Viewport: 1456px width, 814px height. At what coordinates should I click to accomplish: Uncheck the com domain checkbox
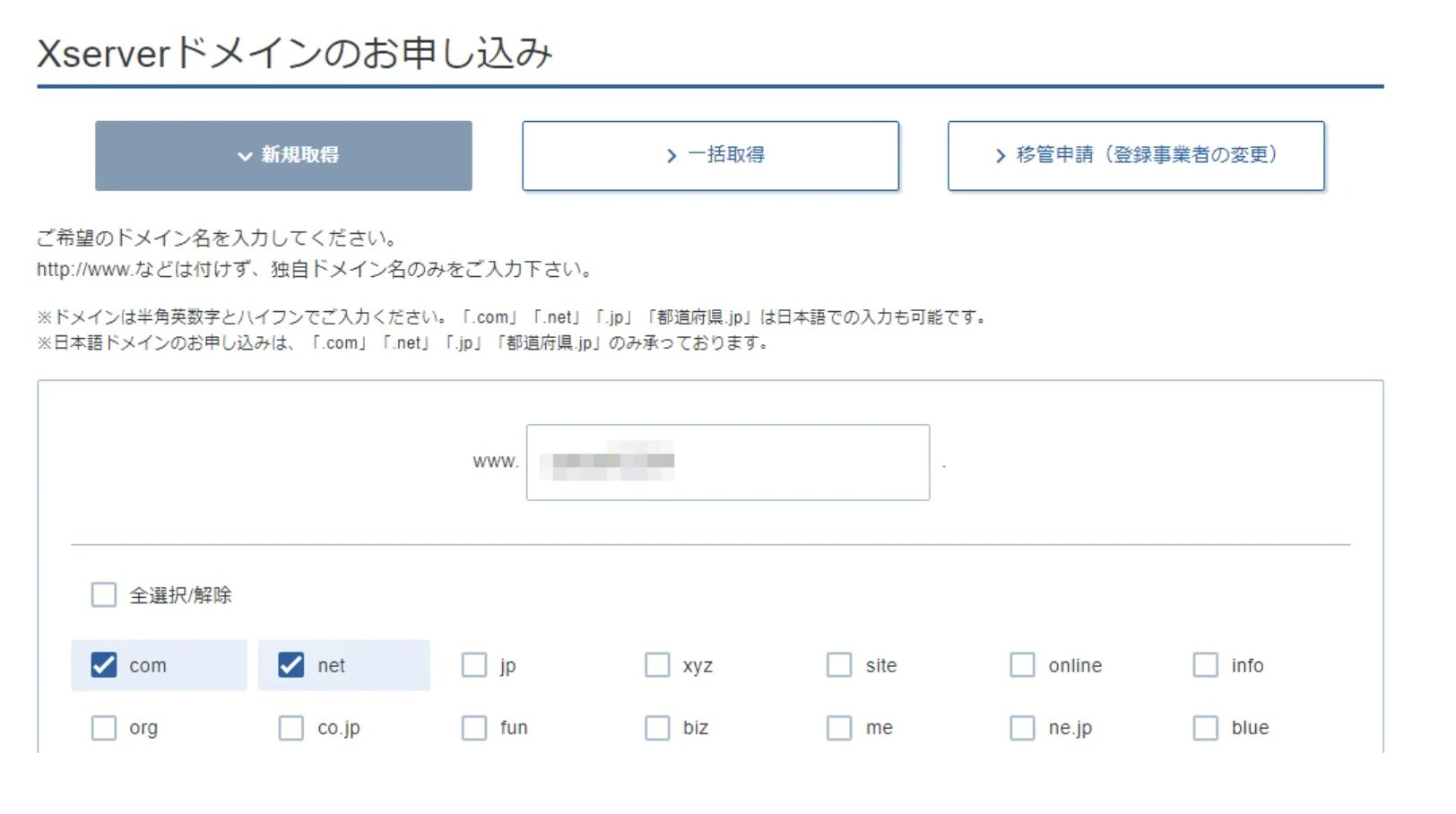(x=104, y=665)
